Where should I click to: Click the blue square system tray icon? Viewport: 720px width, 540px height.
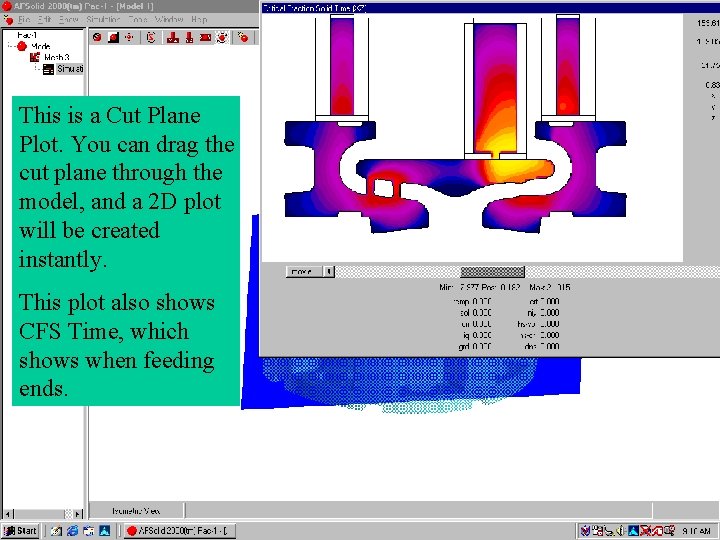click(x=634, y=531)
